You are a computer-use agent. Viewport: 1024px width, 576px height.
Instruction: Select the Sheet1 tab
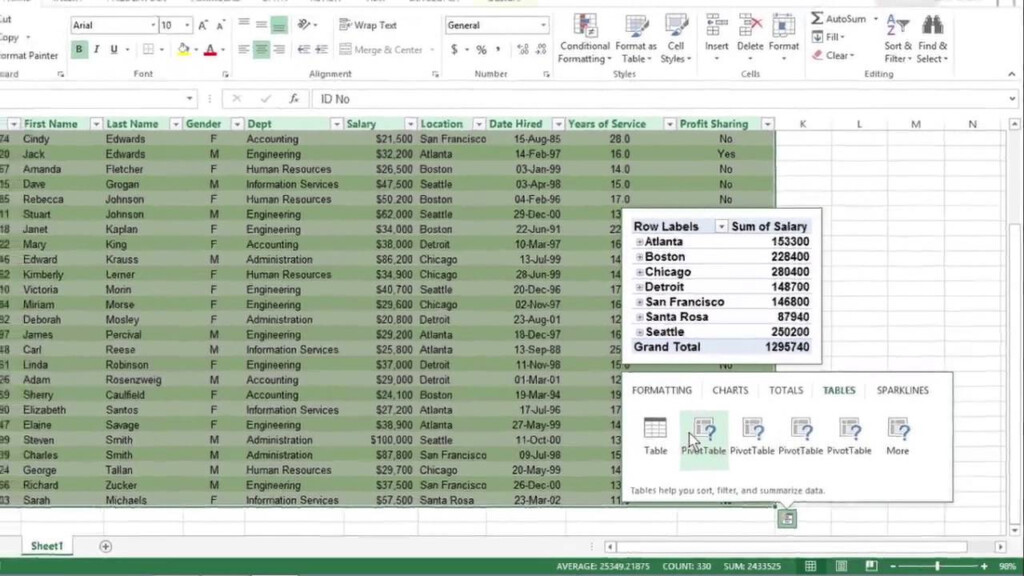pos(46,546)
